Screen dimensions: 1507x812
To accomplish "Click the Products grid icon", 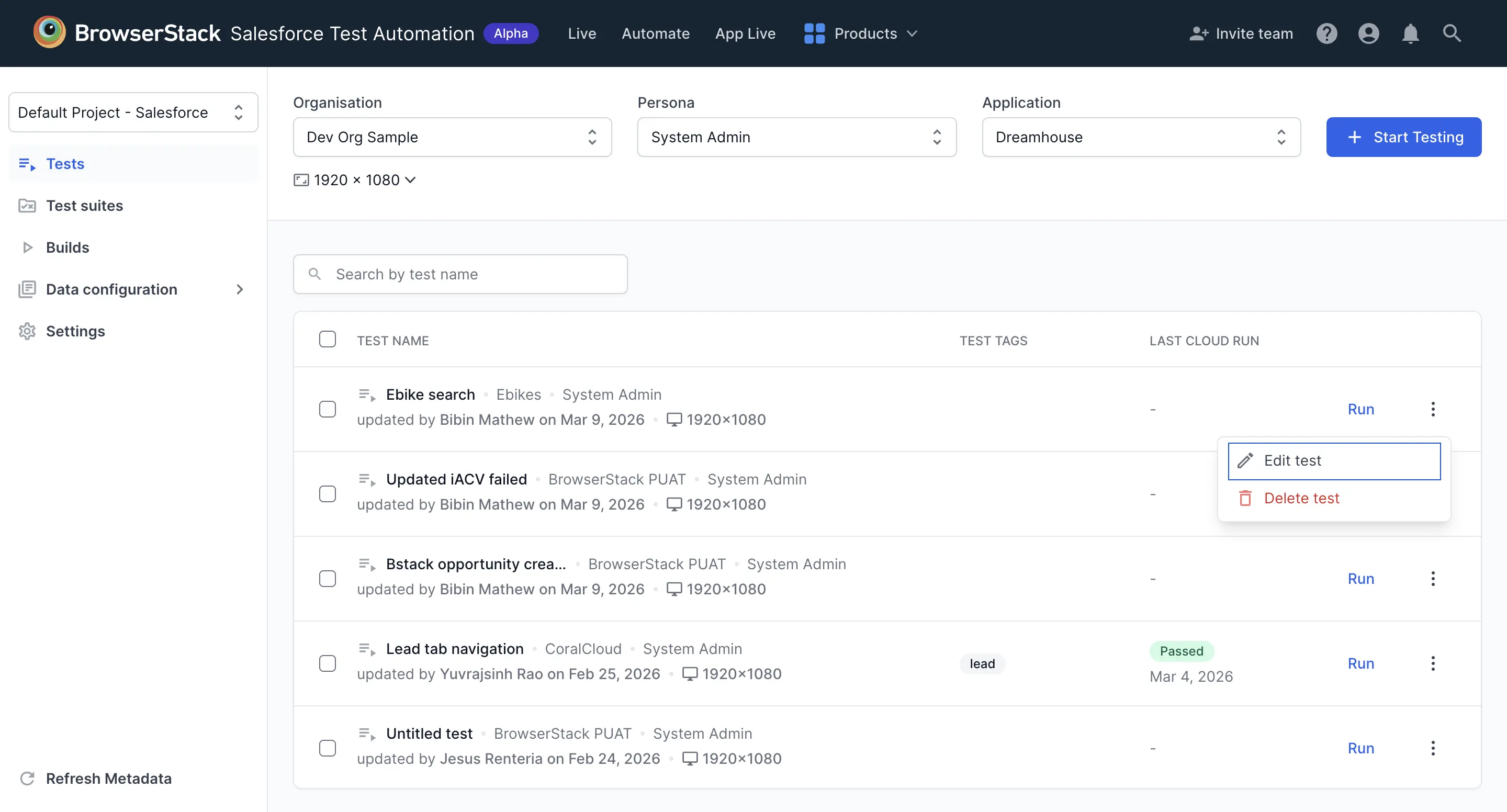I will [814, 33].
